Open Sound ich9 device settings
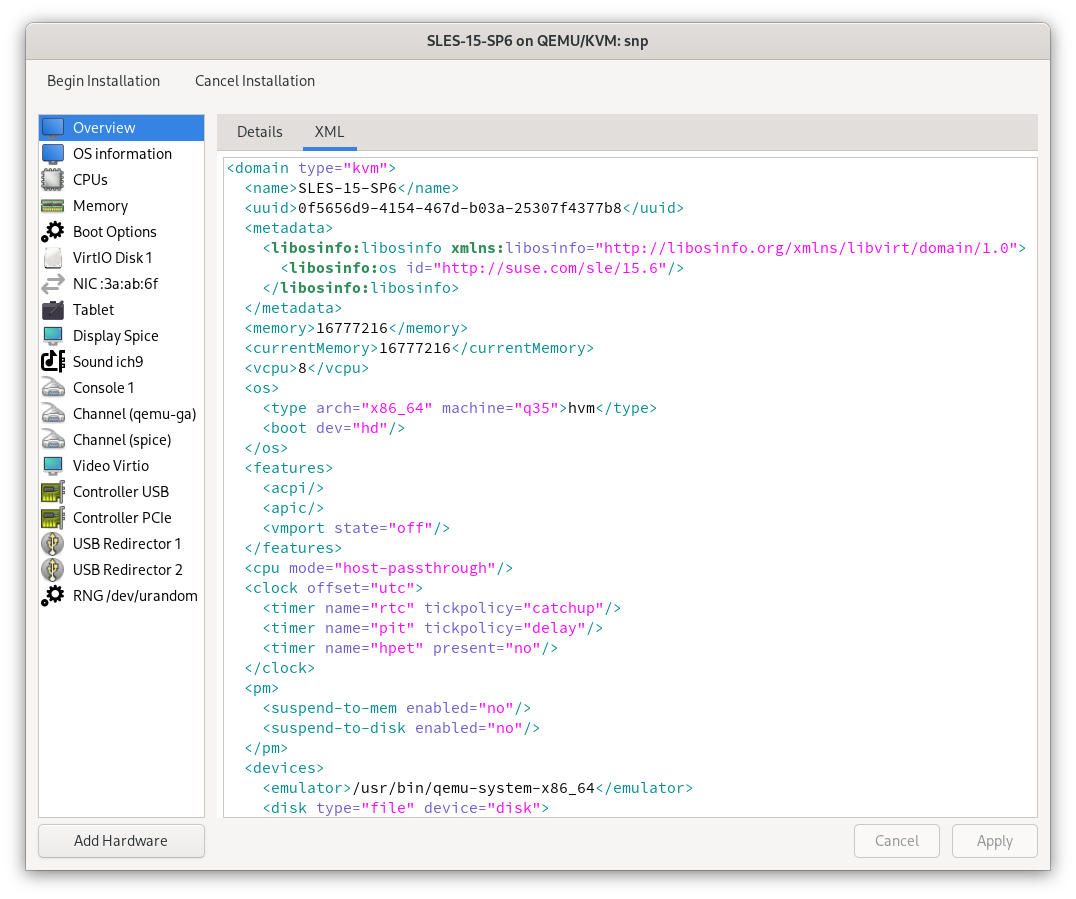Viewport: 1076px width, 899px height. click(x=107, y=361)
